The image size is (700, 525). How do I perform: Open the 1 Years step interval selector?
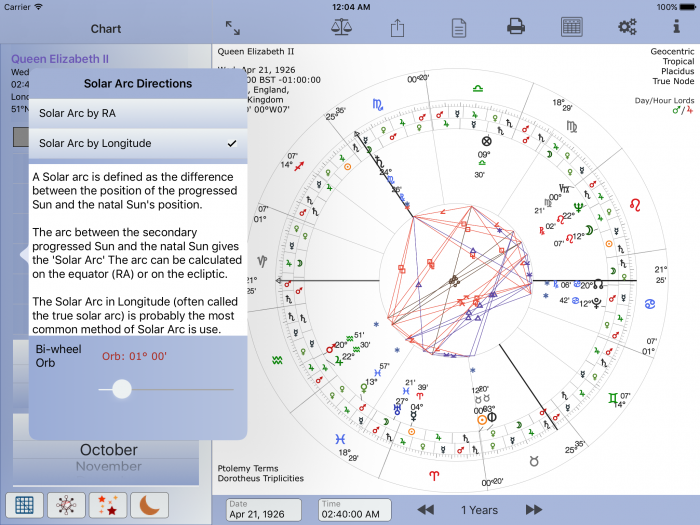479,510
